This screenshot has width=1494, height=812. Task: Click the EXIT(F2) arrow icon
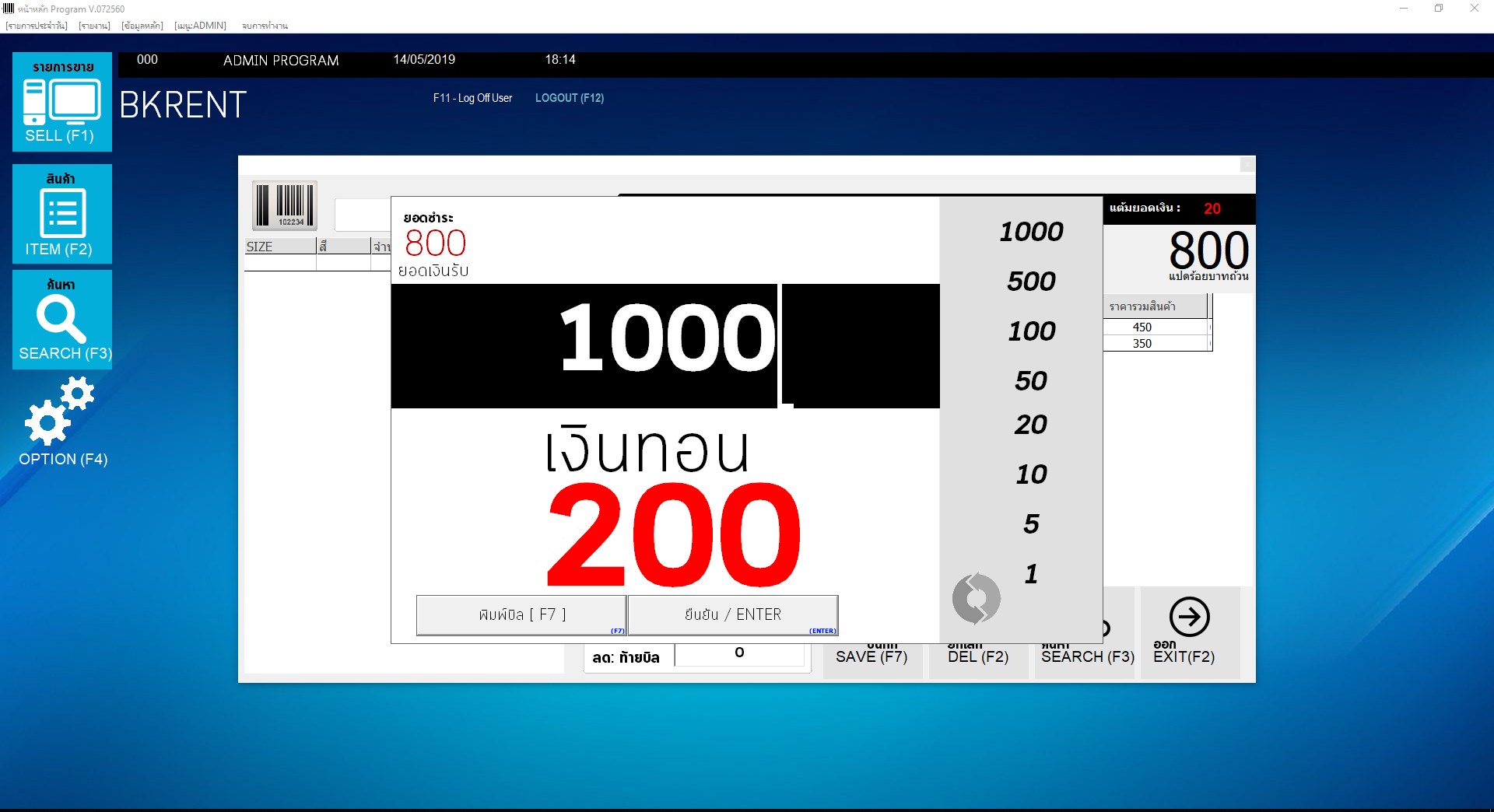(1189, 618)
